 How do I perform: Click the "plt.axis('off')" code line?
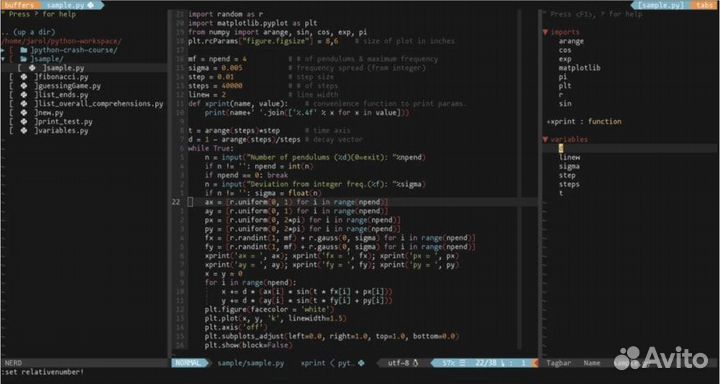pyautogui.click(x=236, y=327)
